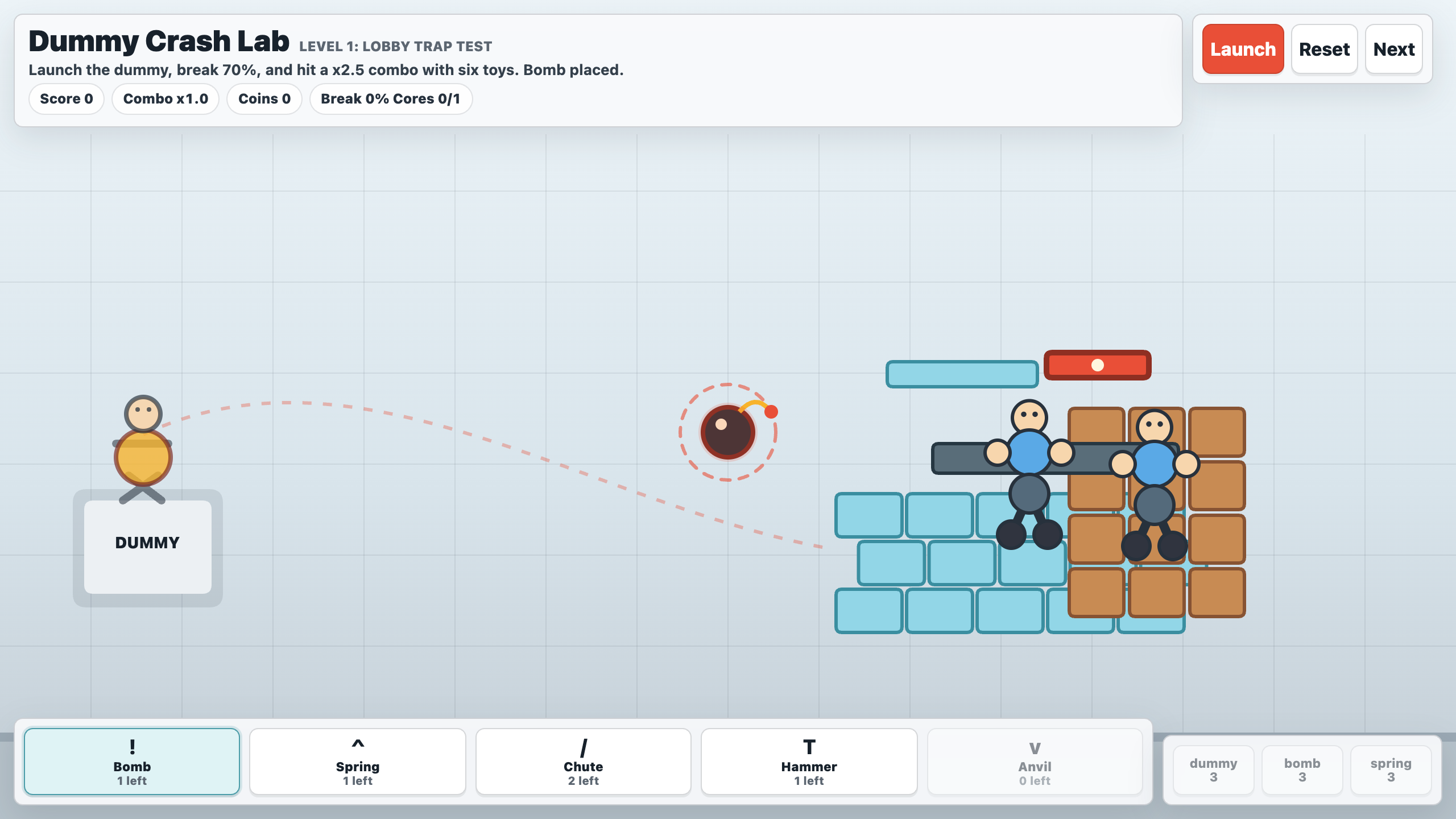Click the red trigger block with white dot
1456x819 pixels.
pyautogui.click(x=1098, y=365)
